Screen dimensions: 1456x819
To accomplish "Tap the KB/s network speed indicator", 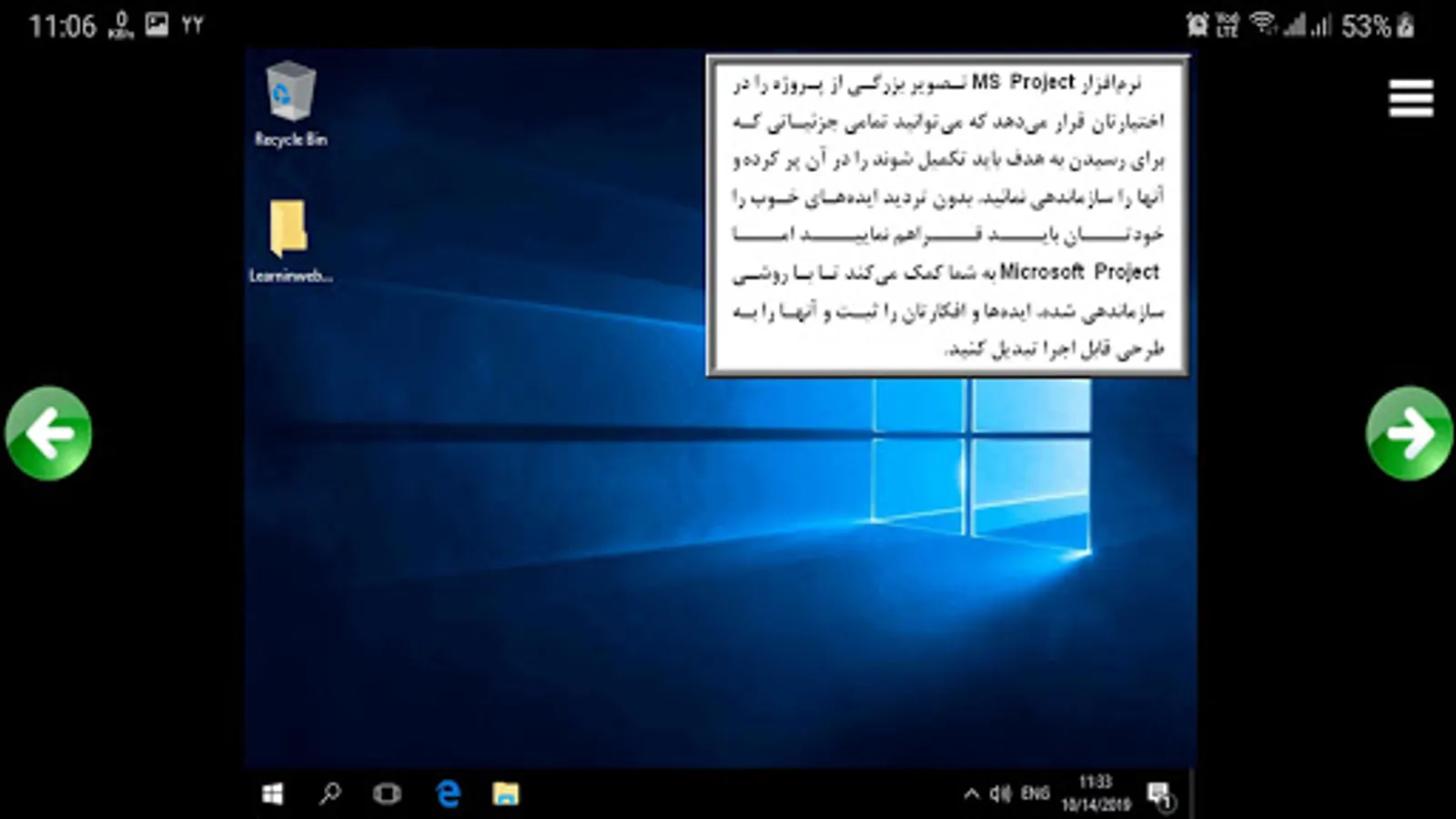I will 120,25.
